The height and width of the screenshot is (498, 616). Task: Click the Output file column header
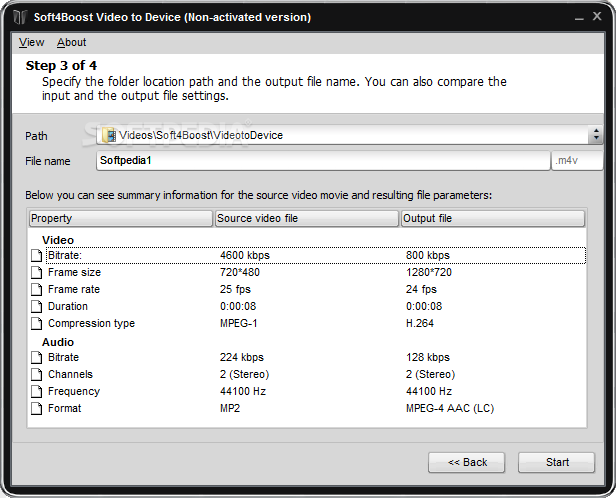[x=493, y=218]
